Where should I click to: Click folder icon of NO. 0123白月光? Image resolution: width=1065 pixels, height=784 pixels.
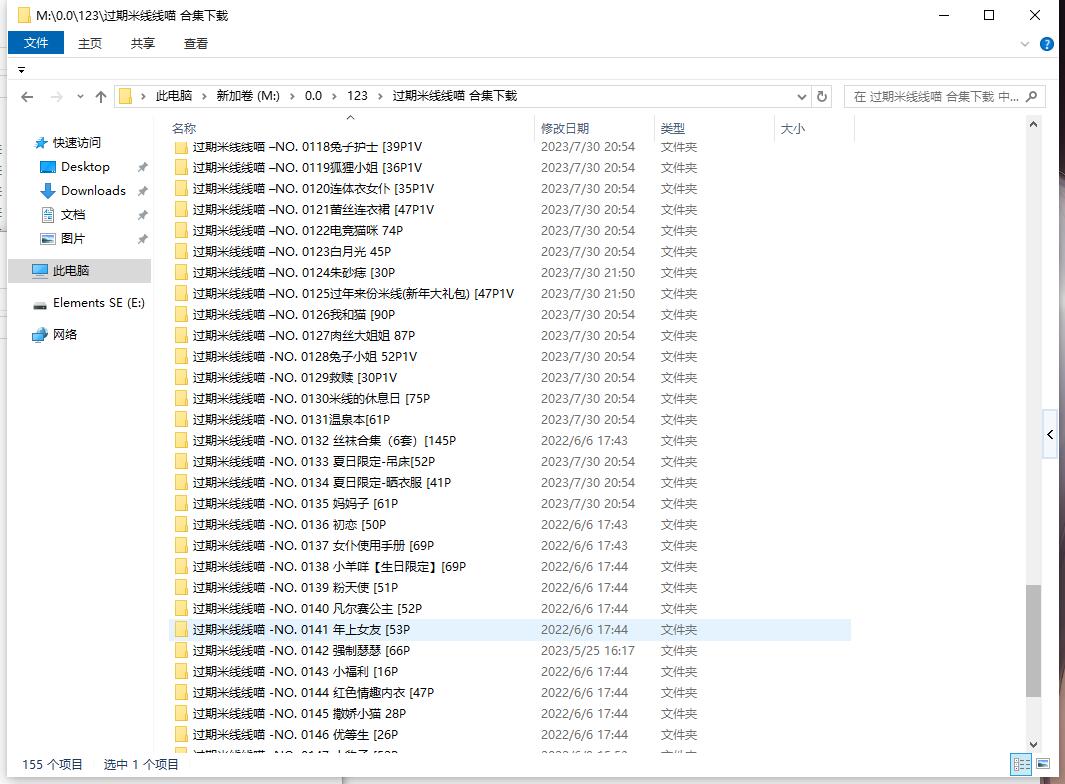(x=181, y=252)
